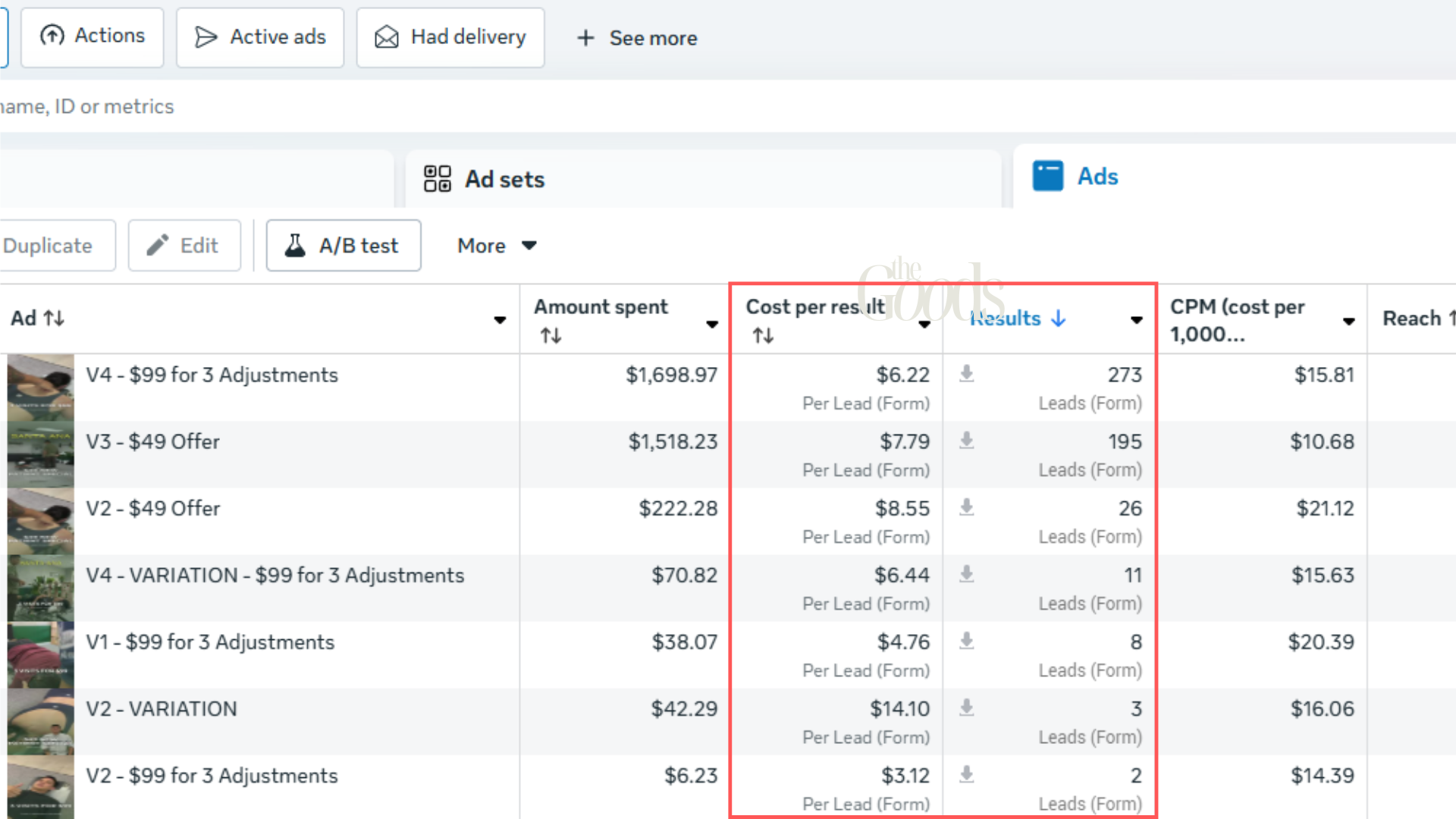This screenshot has width=1456, height=819.
Task: Click the download icon beside 11 results
Action: pos(966,573)
